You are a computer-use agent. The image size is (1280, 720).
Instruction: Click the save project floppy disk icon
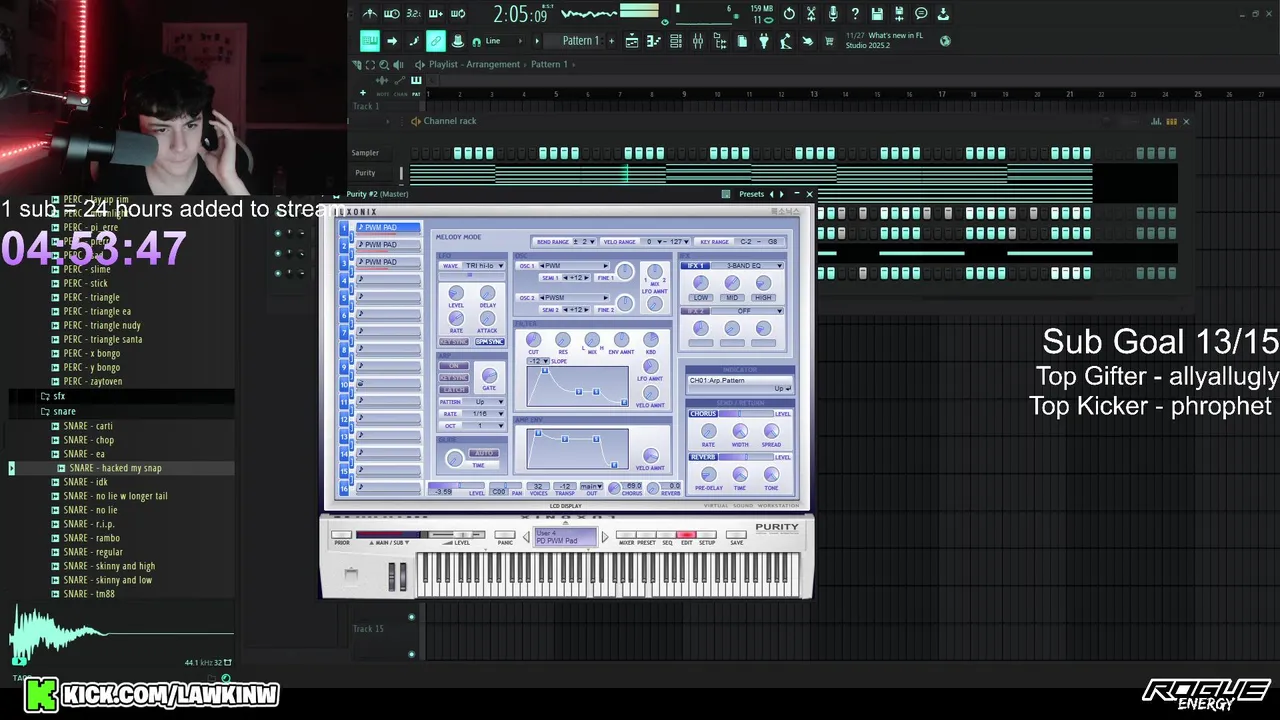point(877,14)
